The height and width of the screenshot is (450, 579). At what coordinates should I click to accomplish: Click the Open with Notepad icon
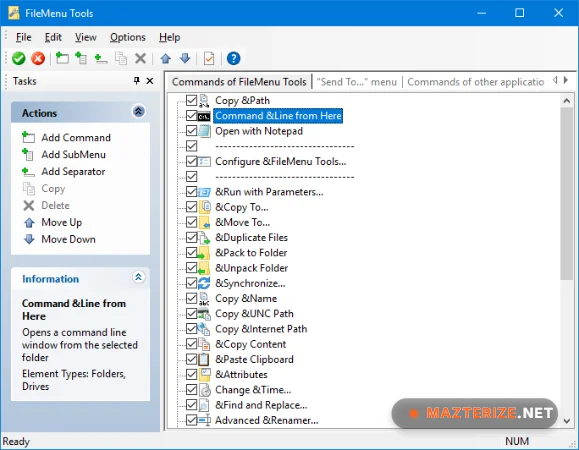coord(204,131)
